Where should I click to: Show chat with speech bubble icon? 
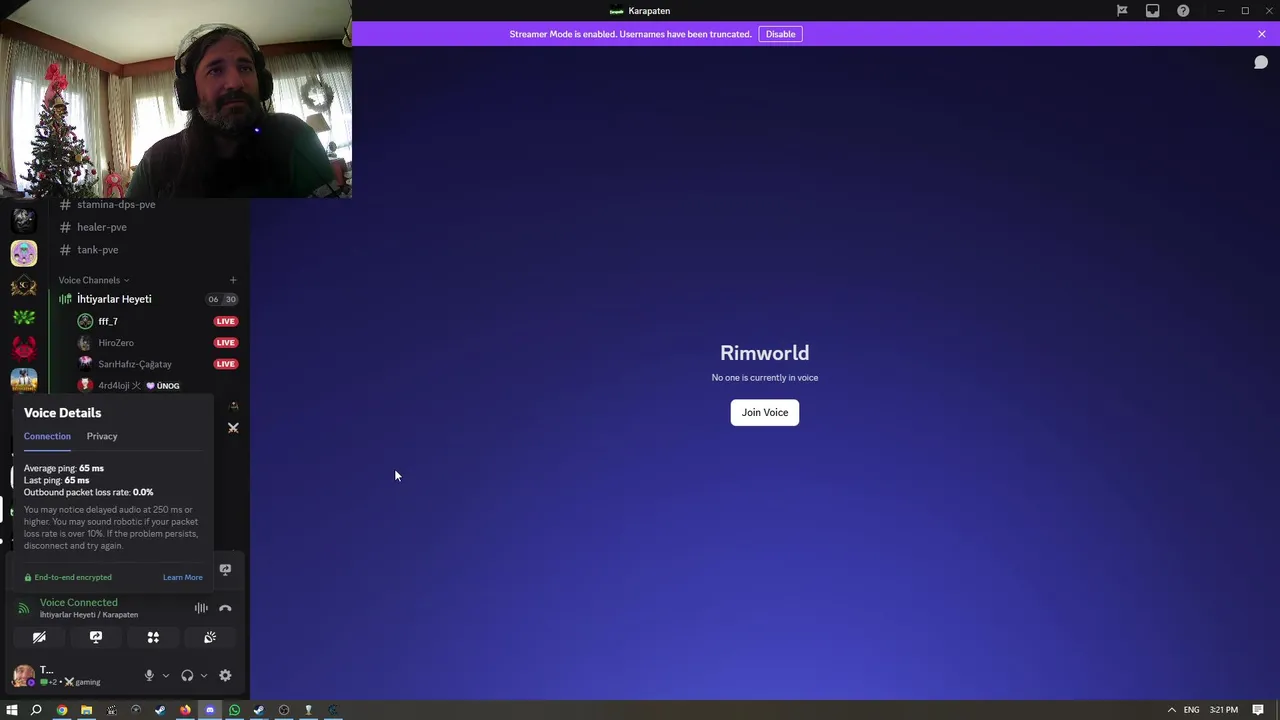[x=1261, y=63]
